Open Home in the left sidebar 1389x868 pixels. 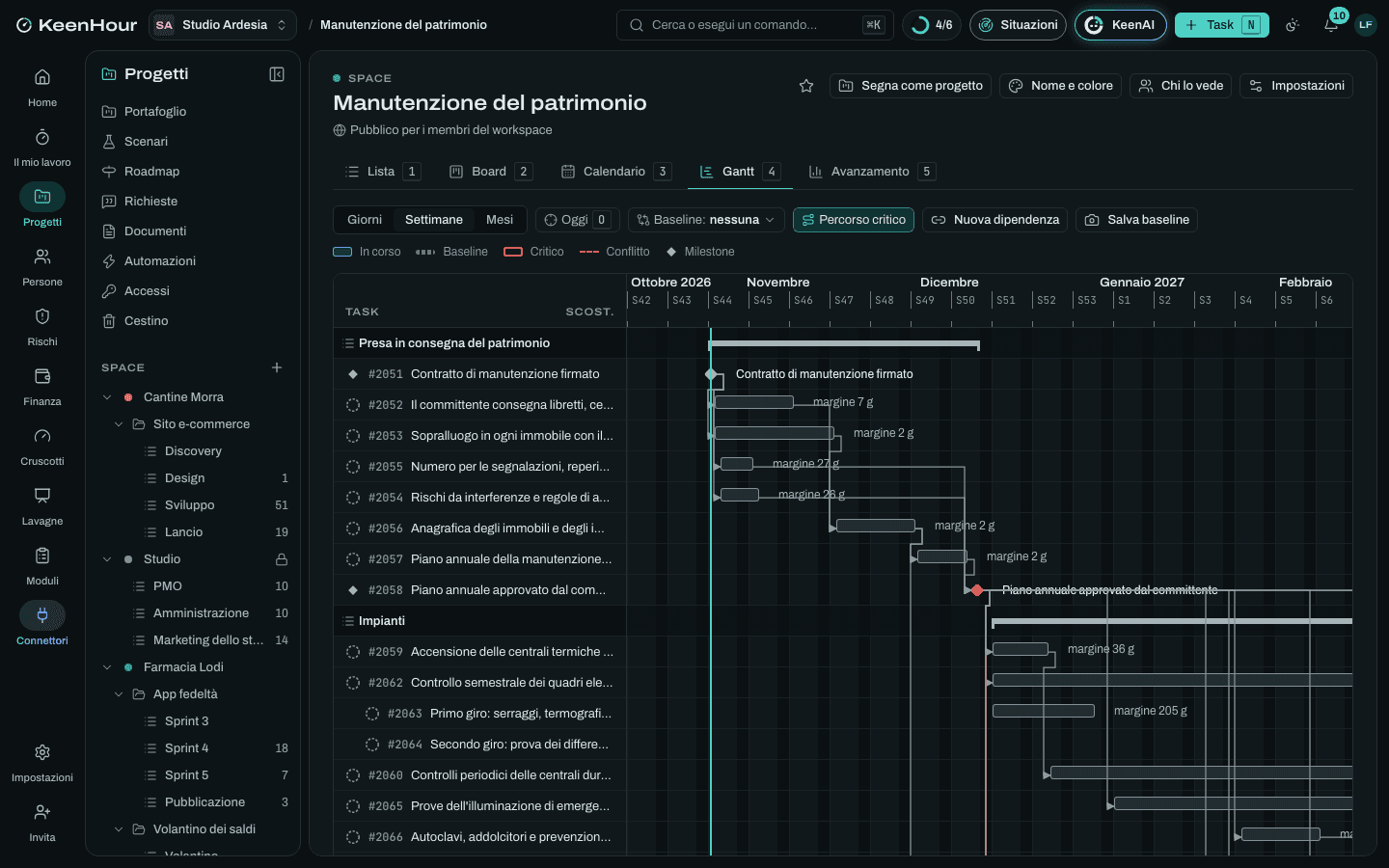click(42, 87)
